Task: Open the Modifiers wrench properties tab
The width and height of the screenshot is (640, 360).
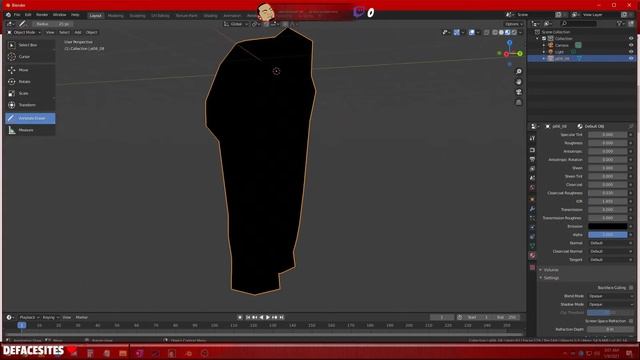Action: (532, 209)
